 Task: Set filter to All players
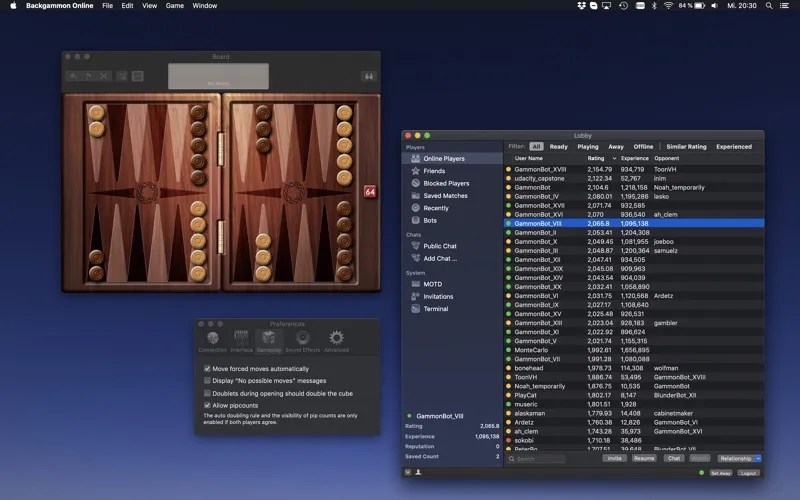pos(536,146)
